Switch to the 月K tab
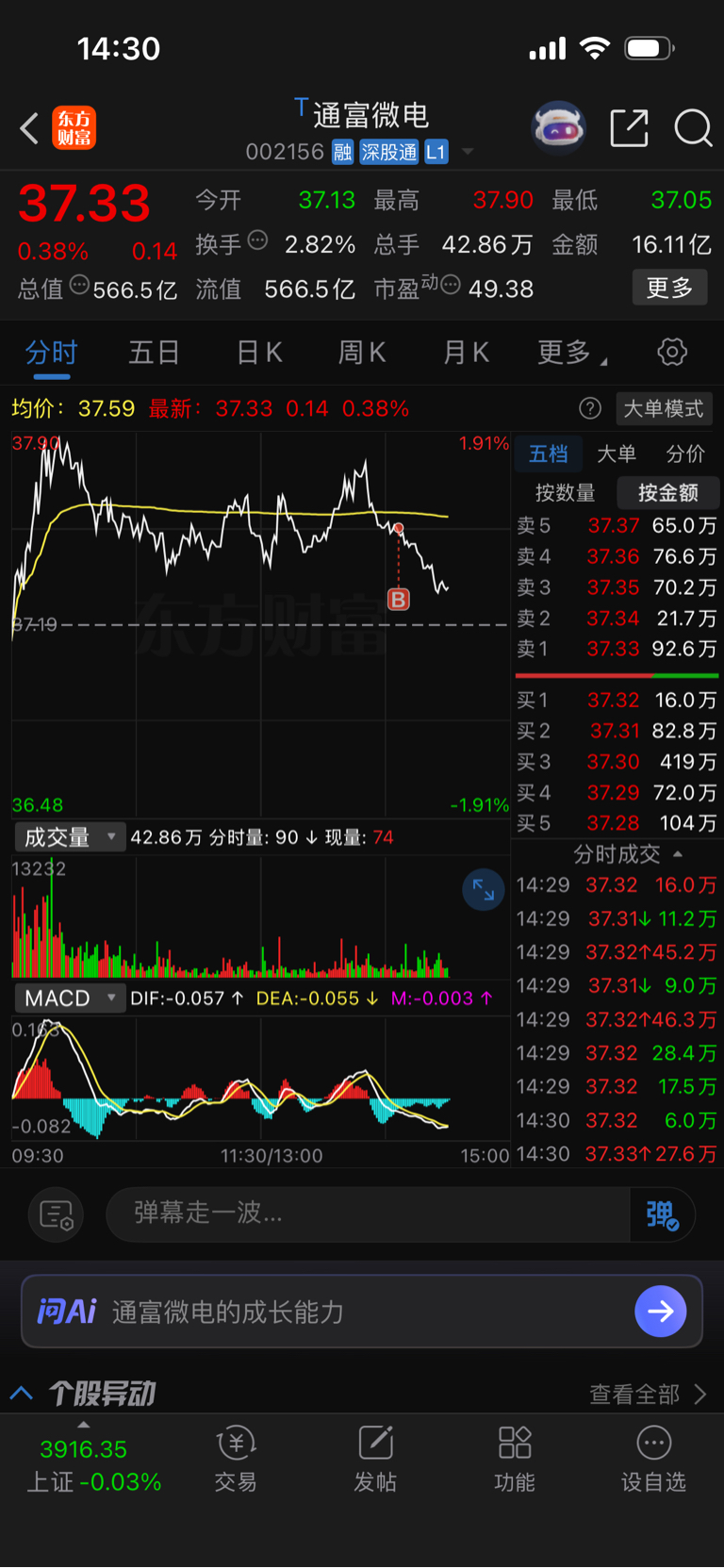This screenshot has width=724, height=1568. [466, 353]
